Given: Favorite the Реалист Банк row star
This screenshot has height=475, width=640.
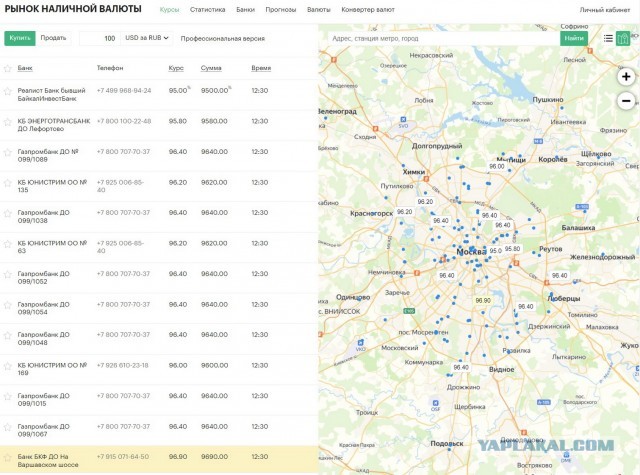Looking at the screenshot, I should click(x=7, y=91).
